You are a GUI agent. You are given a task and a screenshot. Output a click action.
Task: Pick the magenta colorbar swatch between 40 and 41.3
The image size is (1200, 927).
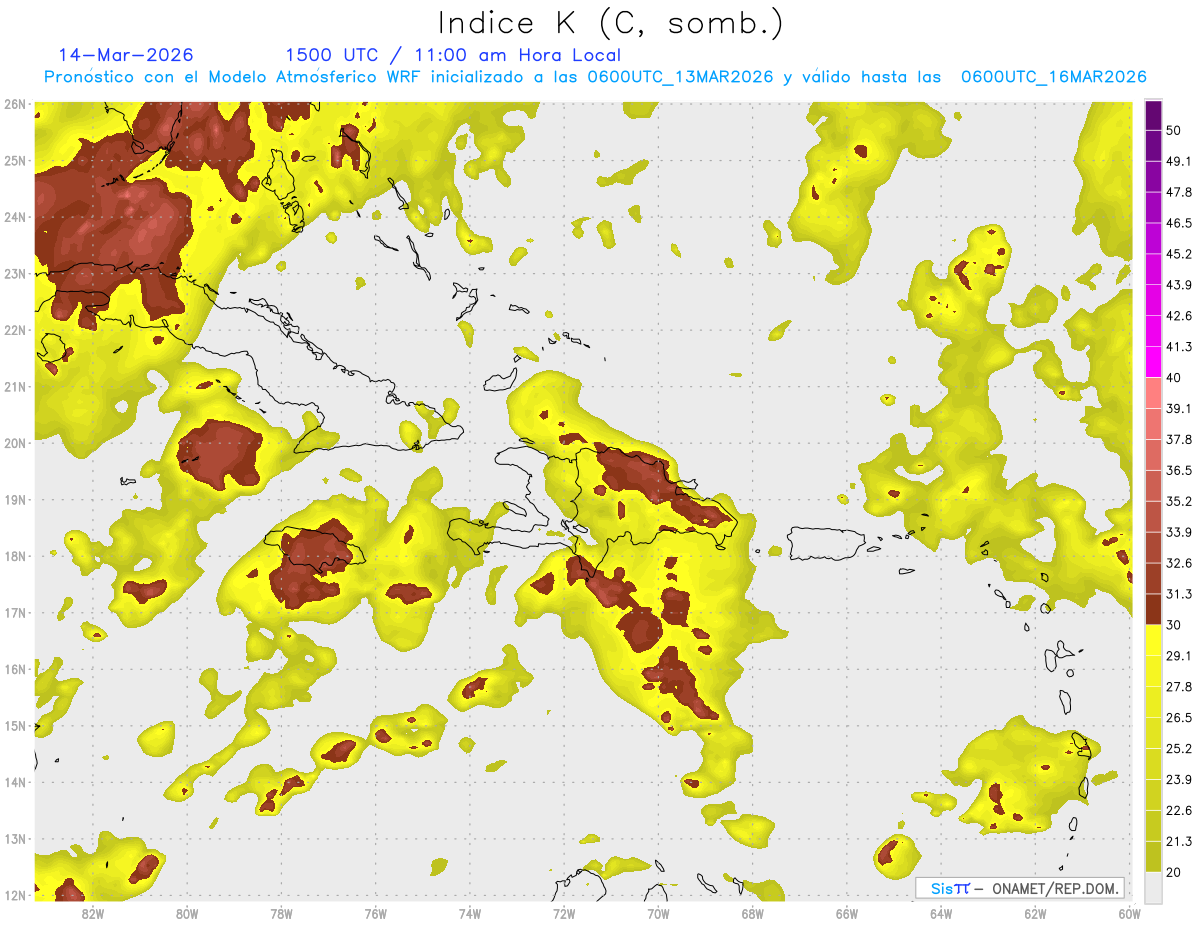(1153, 362)
